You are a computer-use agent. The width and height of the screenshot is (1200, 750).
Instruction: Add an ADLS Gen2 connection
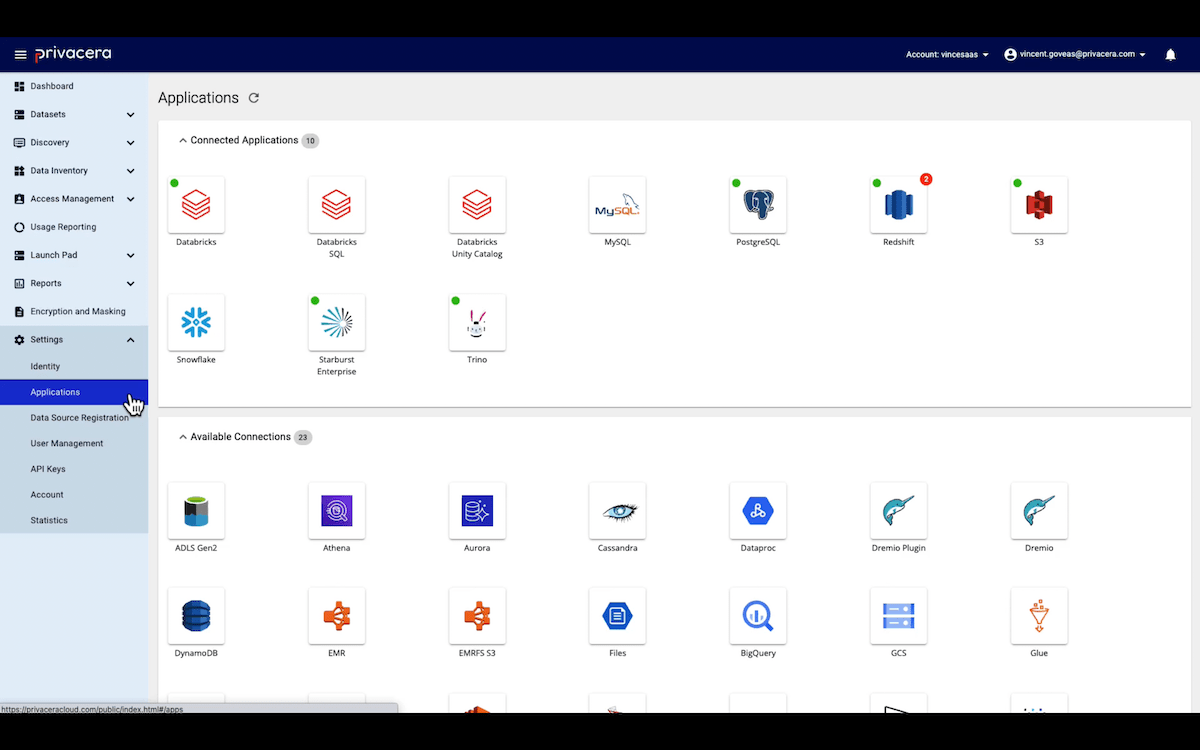[196, 511]
